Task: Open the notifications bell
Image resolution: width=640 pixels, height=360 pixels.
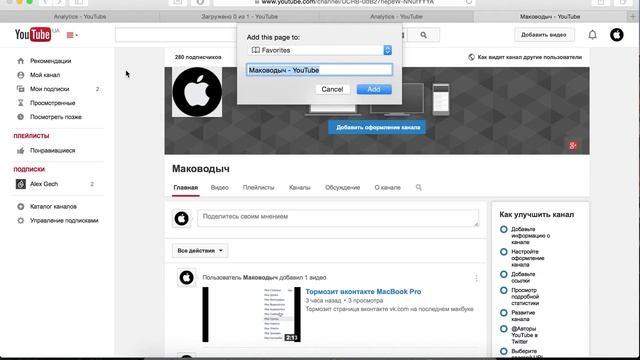Action: pyautogui.click(x=592, y=35)
